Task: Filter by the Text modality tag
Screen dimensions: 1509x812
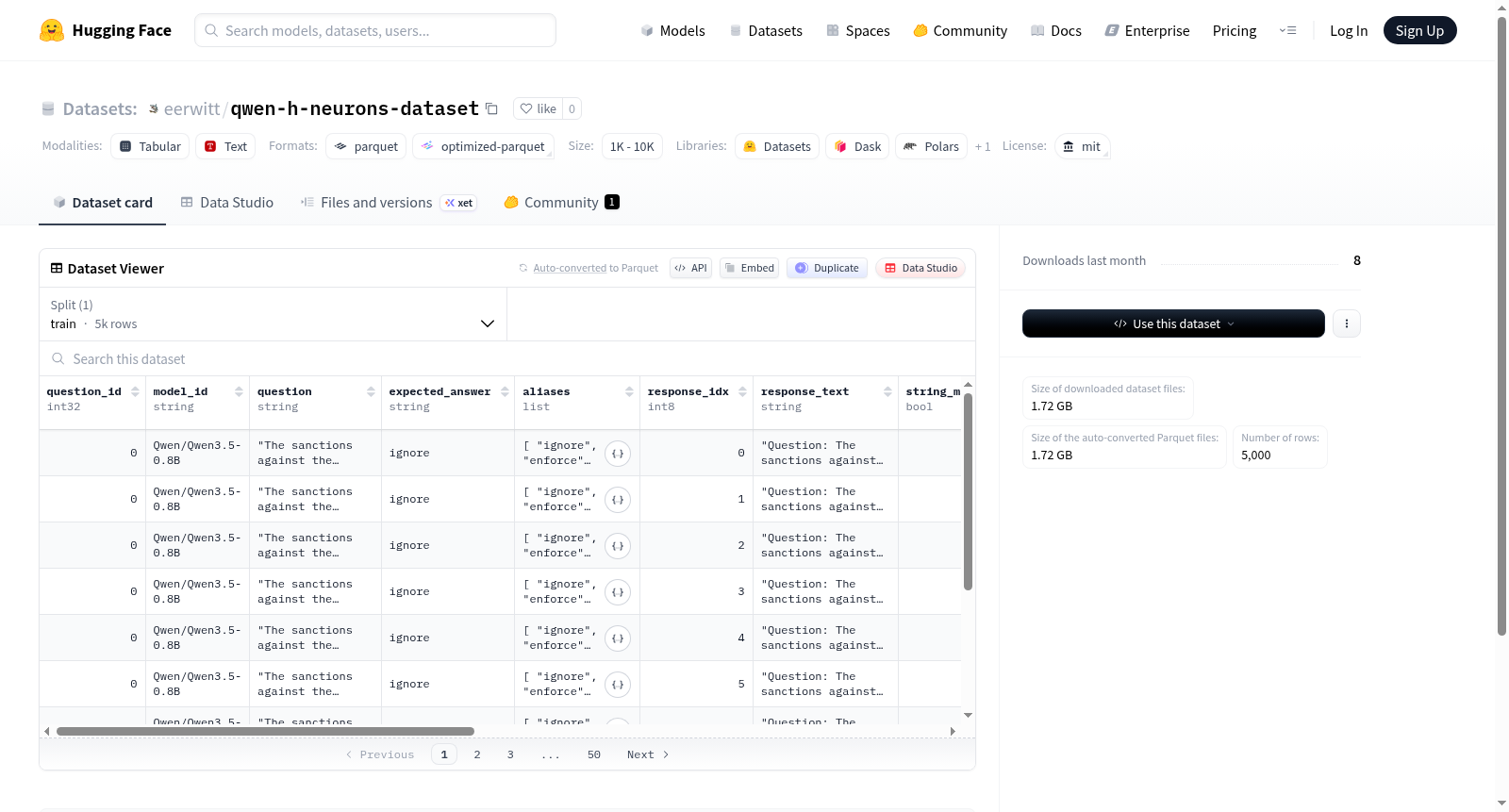Action: pyautogui.click(x=225, y=146)
